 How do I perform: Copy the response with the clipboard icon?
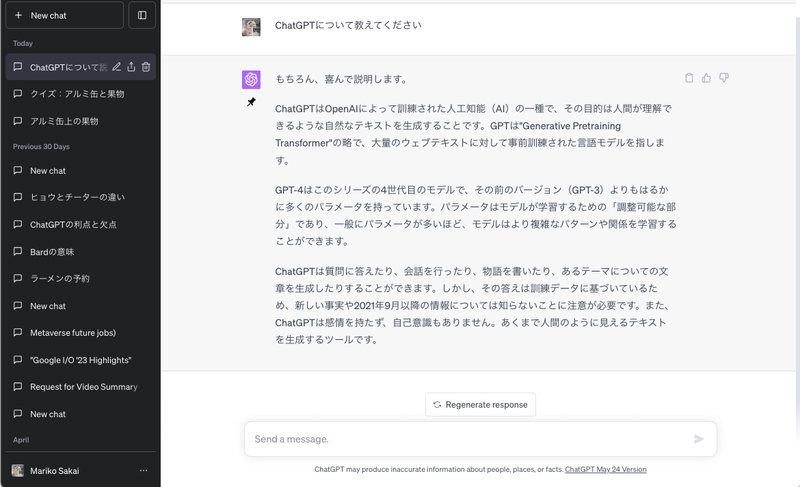pos(689,78)
